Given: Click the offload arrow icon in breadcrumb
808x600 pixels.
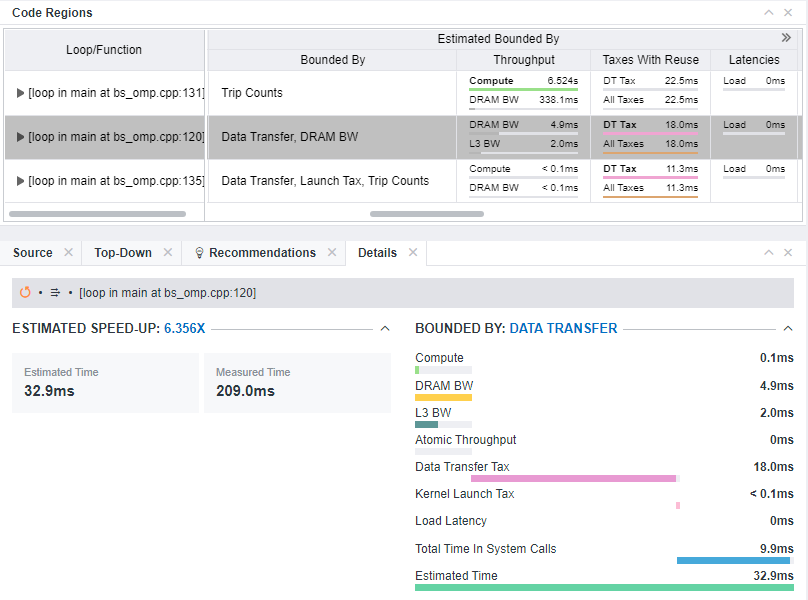Looking at the screenshot, I should 55,293.
